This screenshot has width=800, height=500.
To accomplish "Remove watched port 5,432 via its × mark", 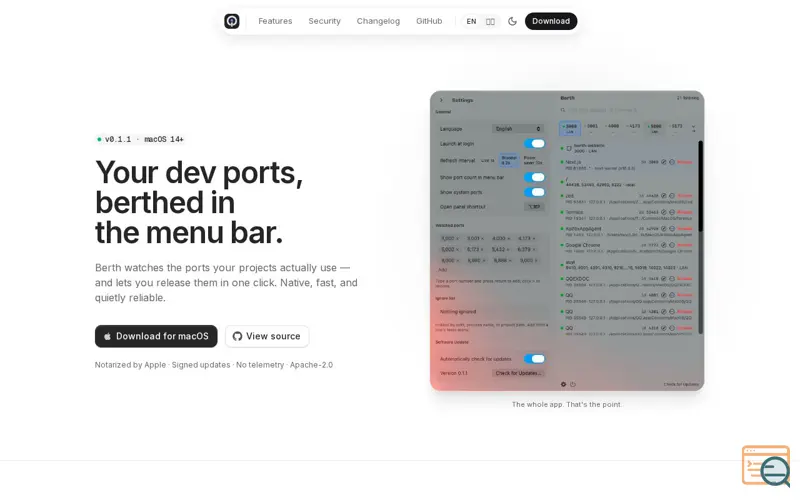I will point(508,249).
